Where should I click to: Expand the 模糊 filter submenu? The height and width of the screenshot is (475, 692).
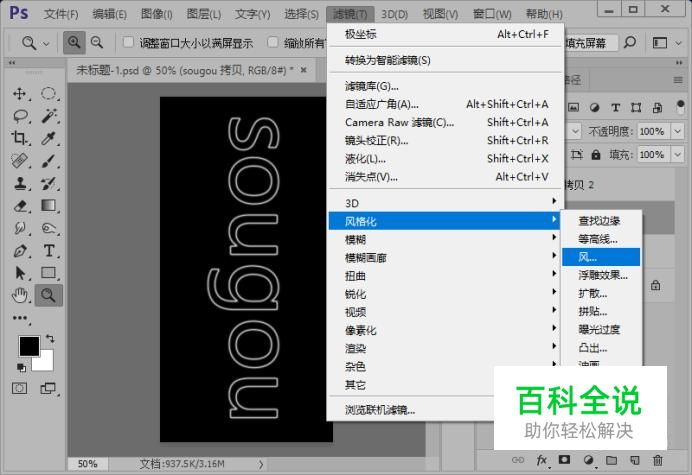click(444, 239)
